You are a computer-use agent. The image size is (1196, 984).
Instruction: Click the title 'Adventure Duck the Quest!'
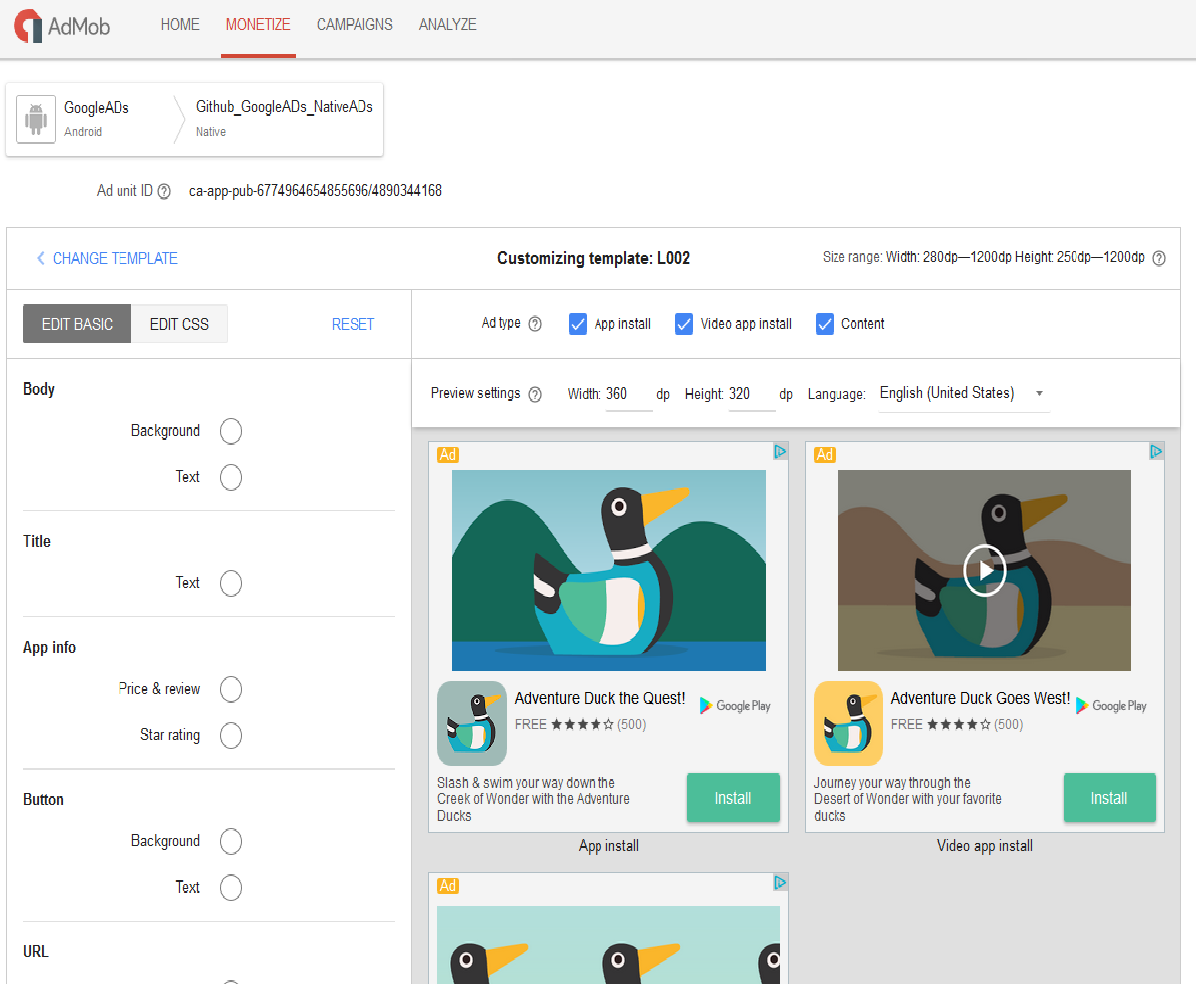[x=600, y=699]
